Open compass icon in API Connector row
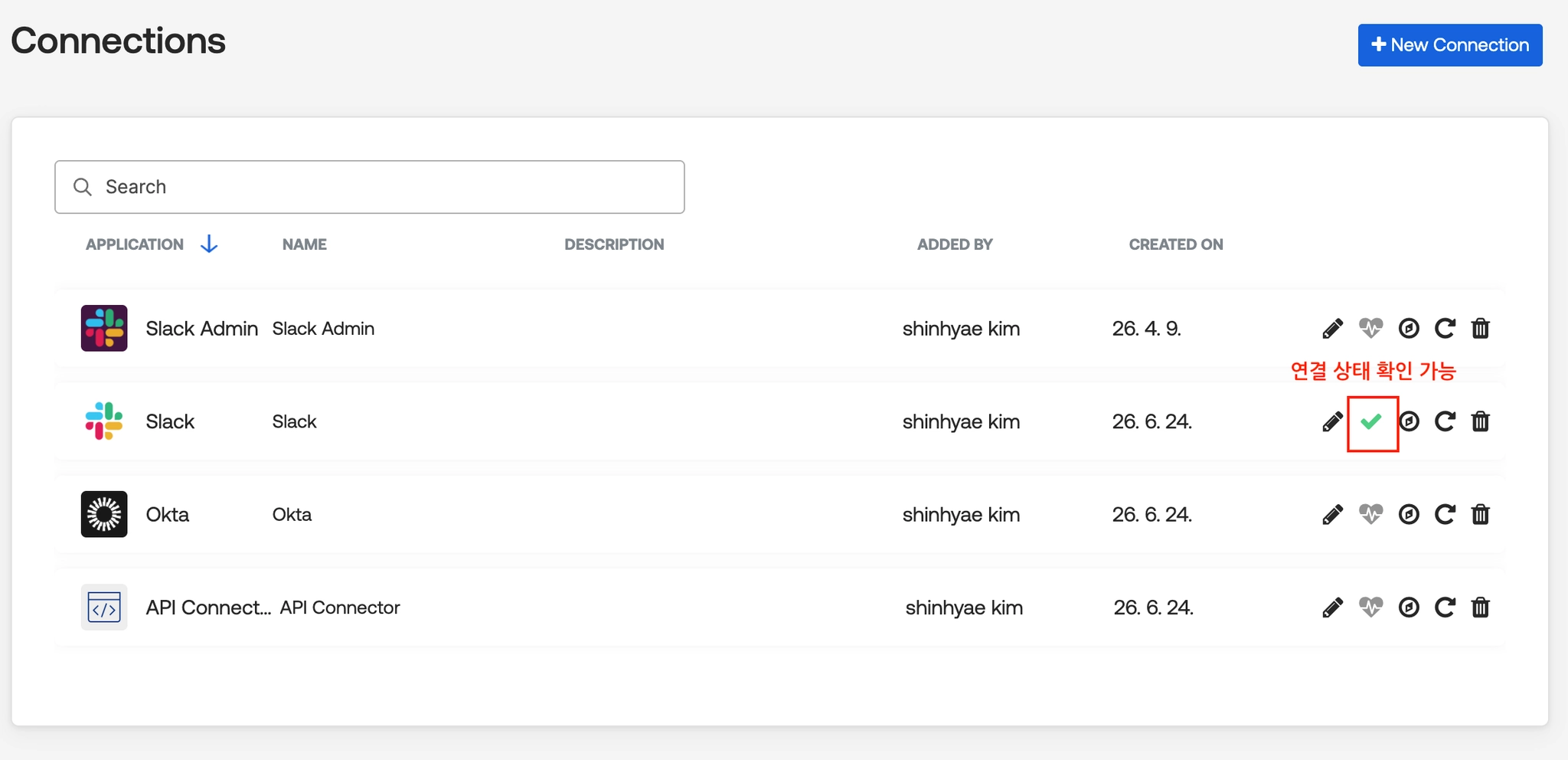 1409,608
